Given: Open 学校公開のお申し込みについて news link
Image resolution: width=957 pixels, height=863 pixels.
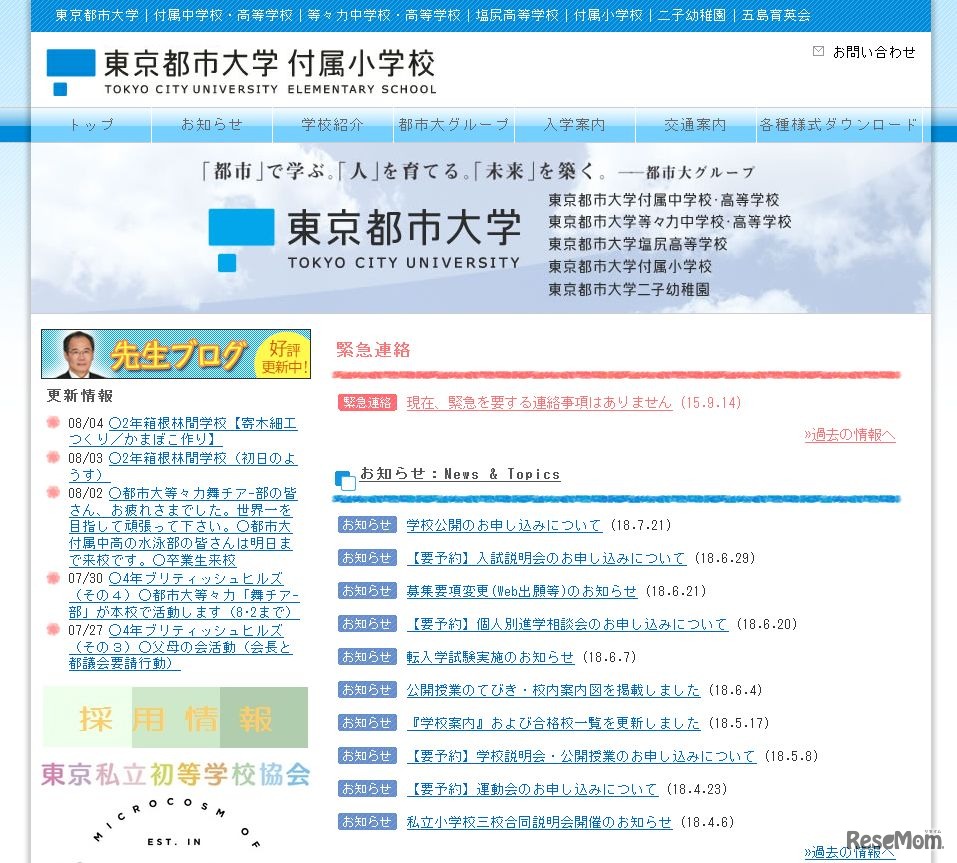Looking at the screenshot, I should tap(504, 525).
